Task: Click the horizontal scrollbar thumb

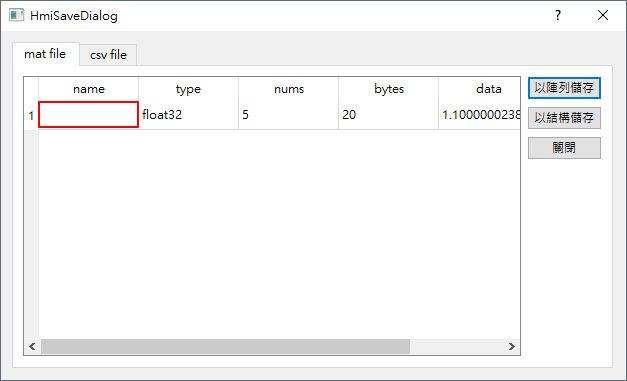Action: click(x=225, y=347)
